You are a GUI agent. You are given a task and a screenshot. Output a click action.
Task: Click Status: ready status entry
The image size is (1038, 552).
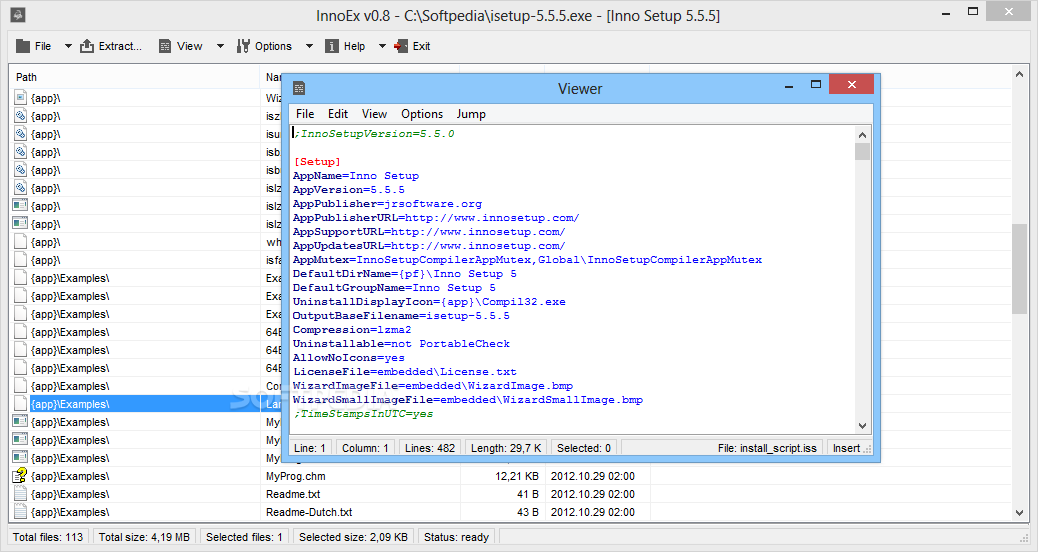pos(456,537)
